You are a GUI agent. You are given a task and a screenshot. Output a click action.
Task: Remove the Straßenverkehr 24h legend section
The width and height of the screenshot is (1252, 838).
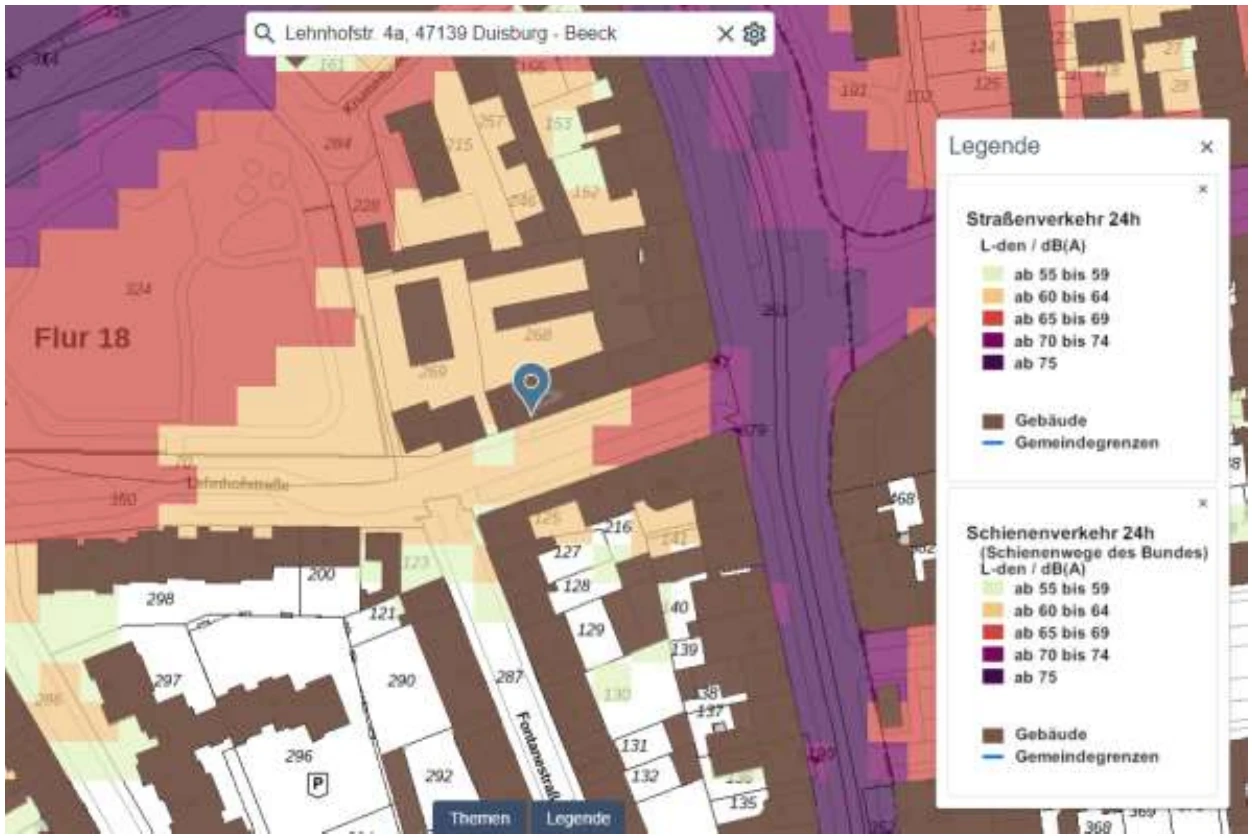click(1202, 188)
